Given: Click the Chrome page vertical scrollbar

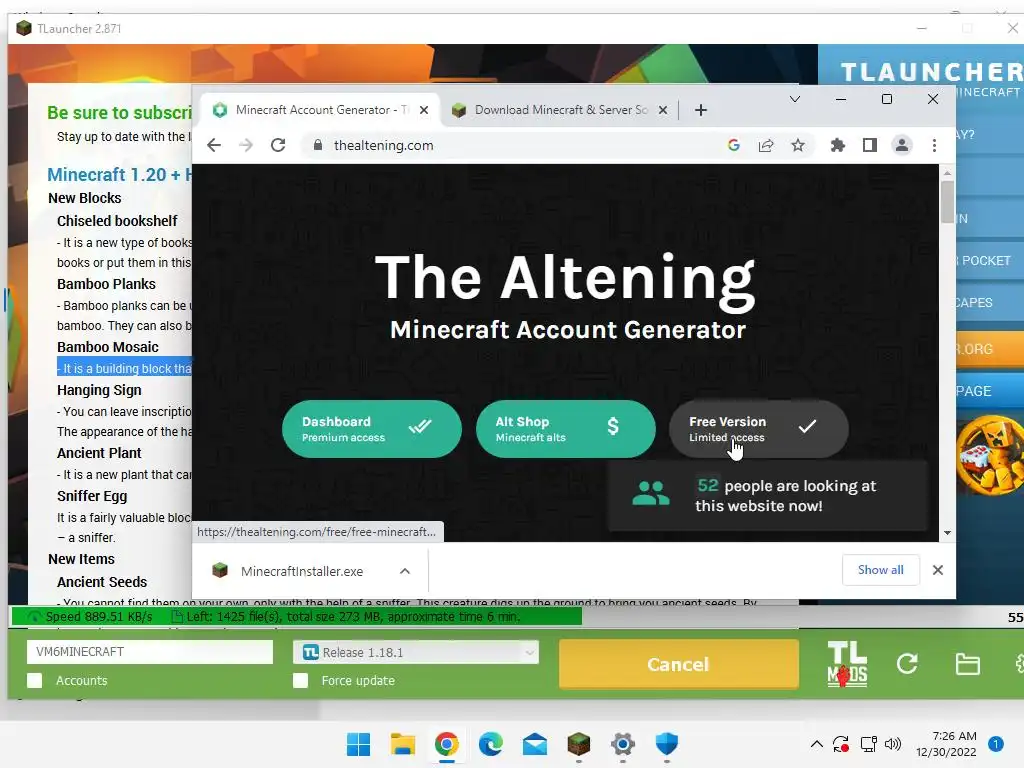Looking at the screenshot, I should coord(947,203).
